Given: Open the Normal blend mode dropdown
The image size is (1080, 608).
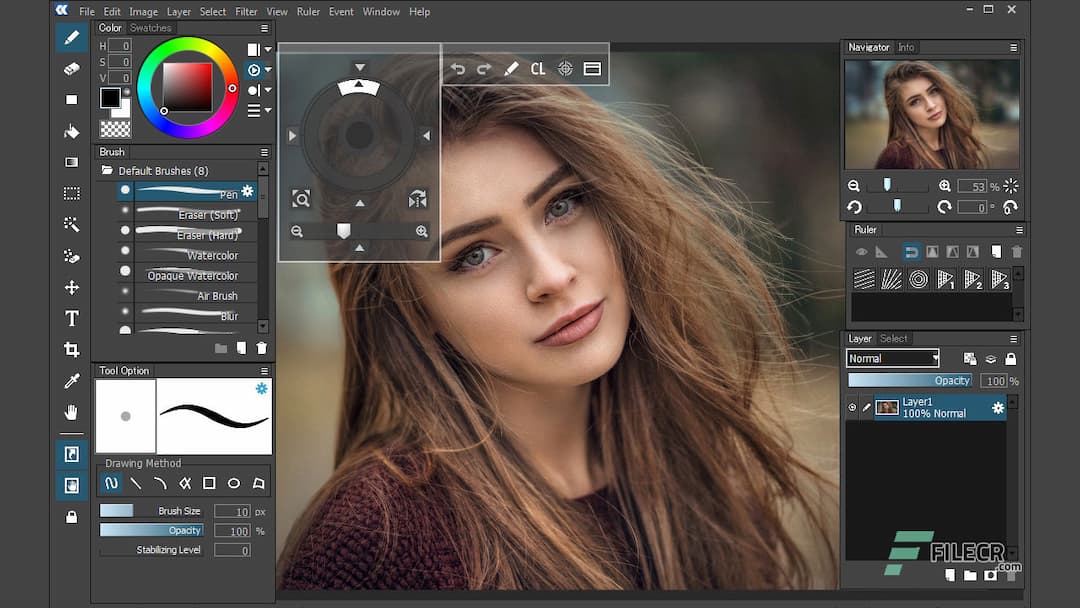Looking at the screenshot, I should 892,358.
